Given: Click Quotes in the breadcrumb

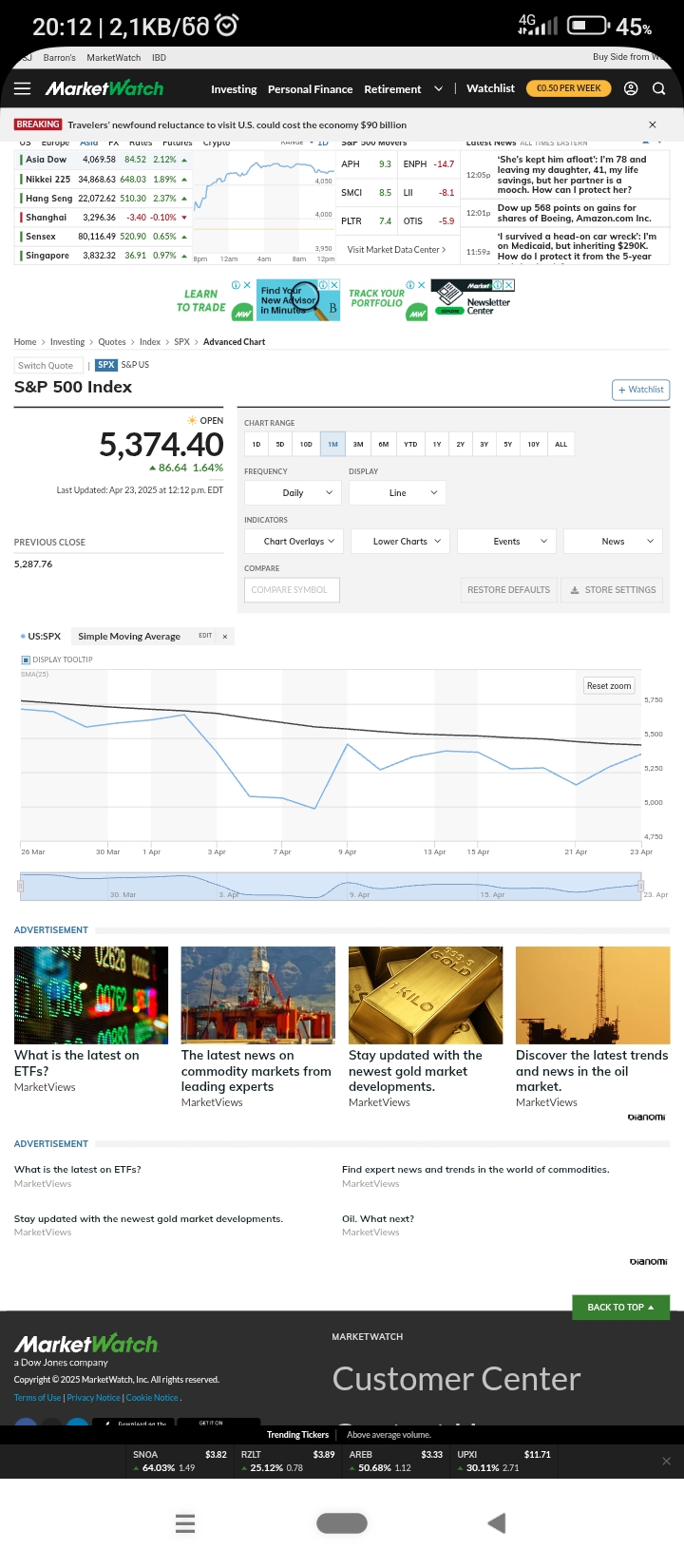Looking at the screenshot, I should pos(112,342).
